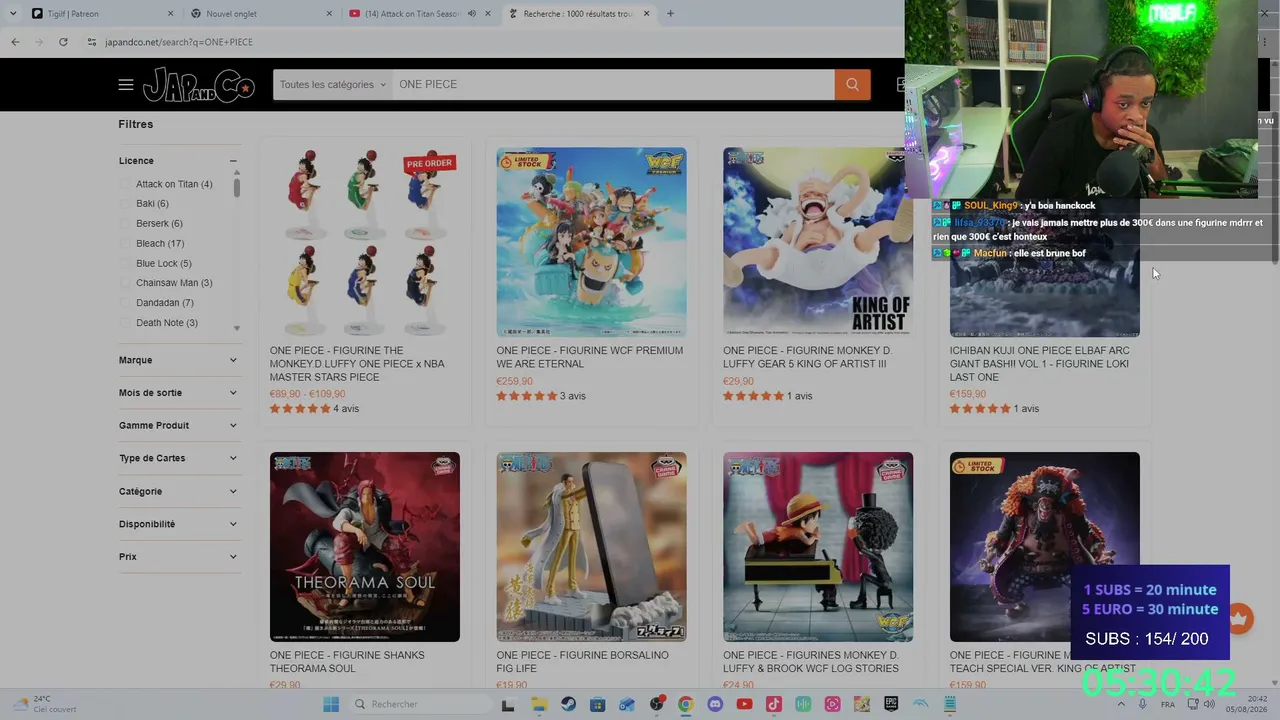Open the Borsalino Fig Life product thumbnail
This screenshot has width=1280, height=720.
point(591,547)
